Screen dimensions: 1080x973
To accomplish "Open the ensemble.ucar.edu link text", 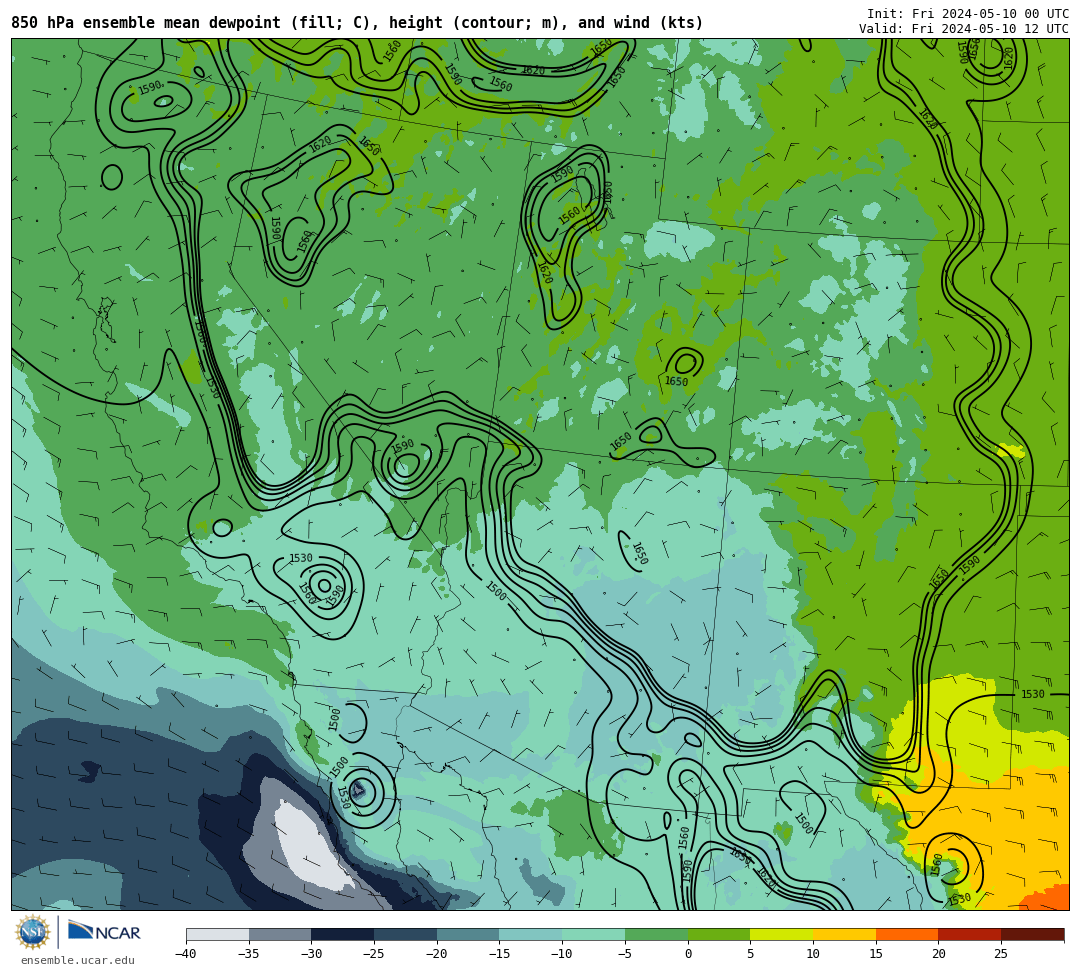I will click(78, 961).
